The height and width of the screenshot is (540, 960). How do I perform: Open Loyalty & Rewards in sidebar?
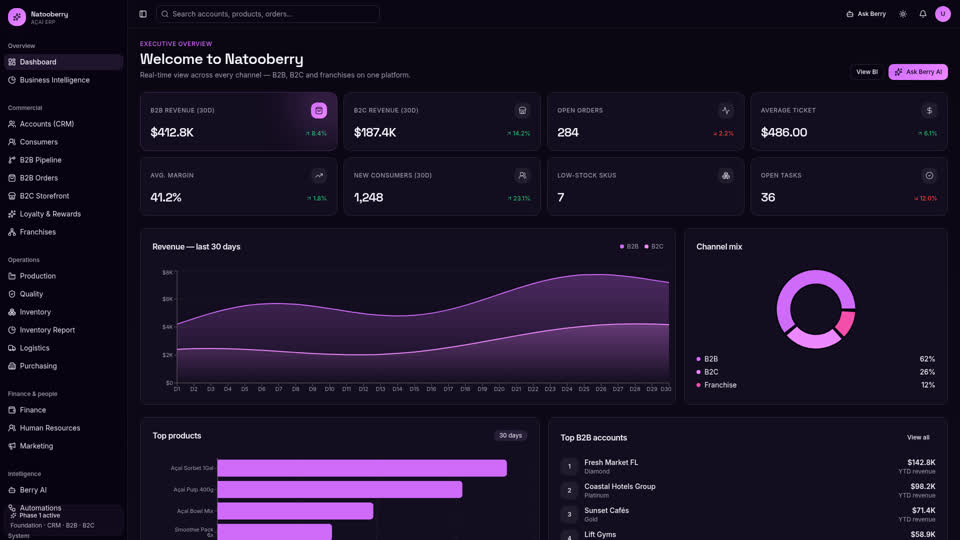(64, 214)
